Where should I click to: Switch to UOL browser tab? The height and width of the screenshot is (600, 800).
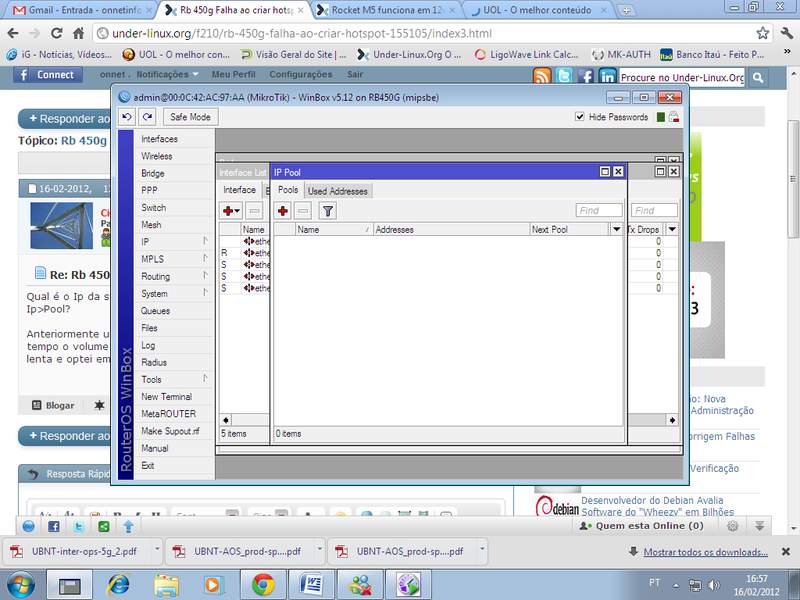(x=538, y=10)
